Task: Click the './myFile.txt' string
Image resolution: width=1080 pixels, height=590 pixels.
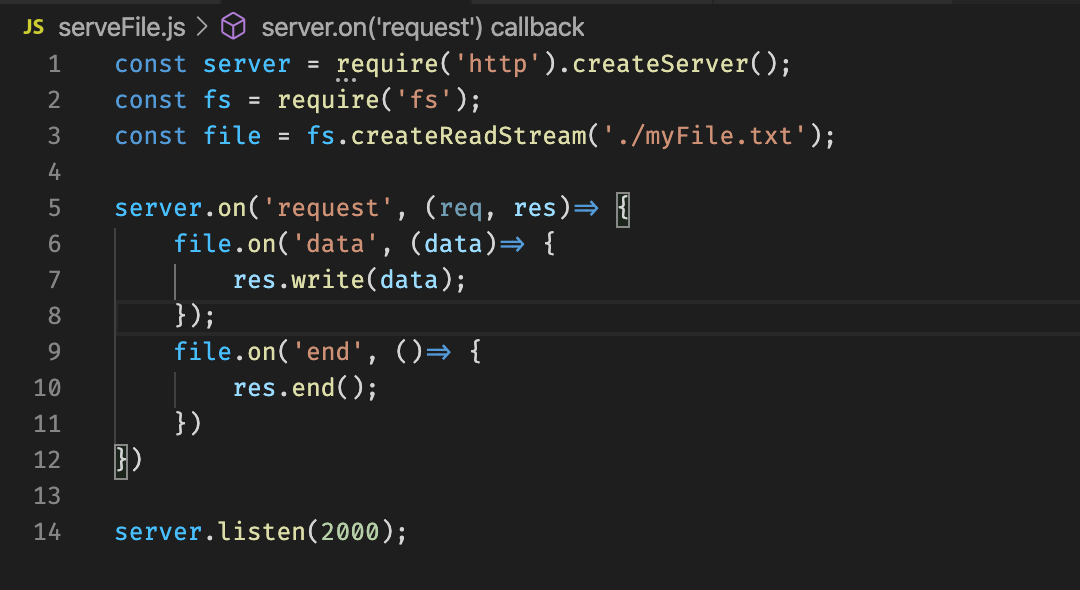Action: (x=704, y=136)
